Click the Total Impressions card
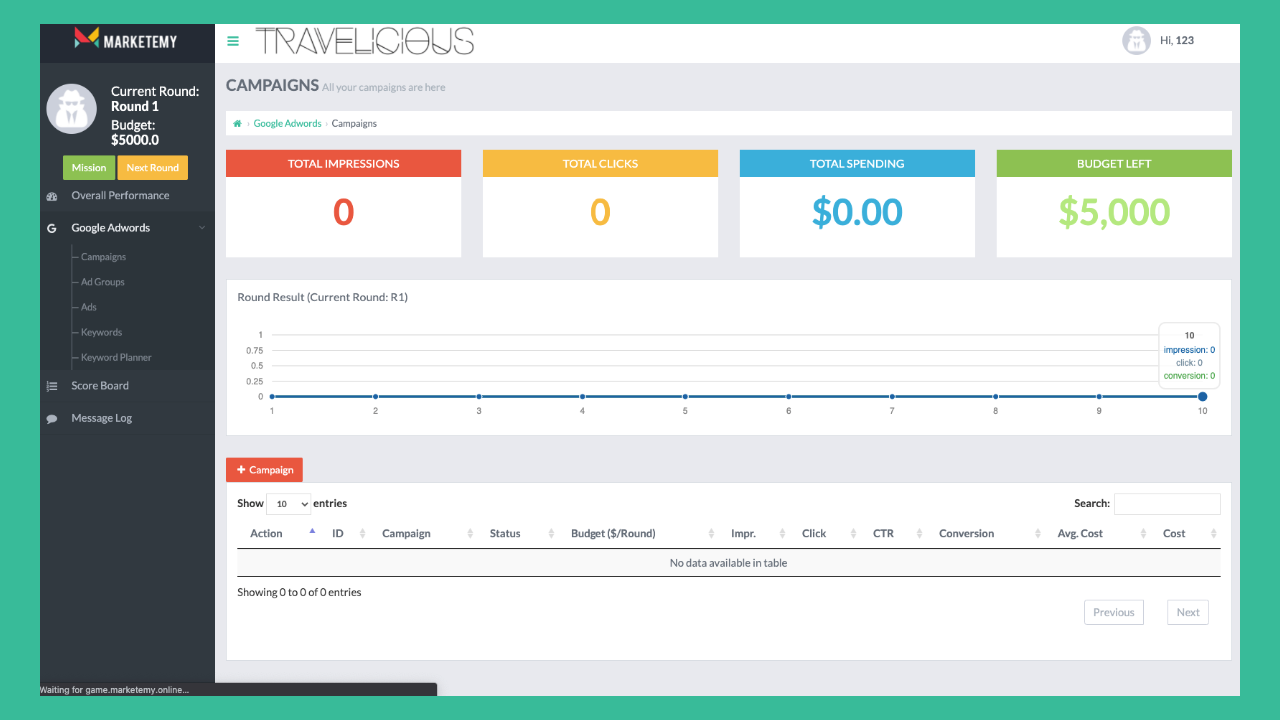The height and width of the screenshot is (720, 1280). pos(343,203)
